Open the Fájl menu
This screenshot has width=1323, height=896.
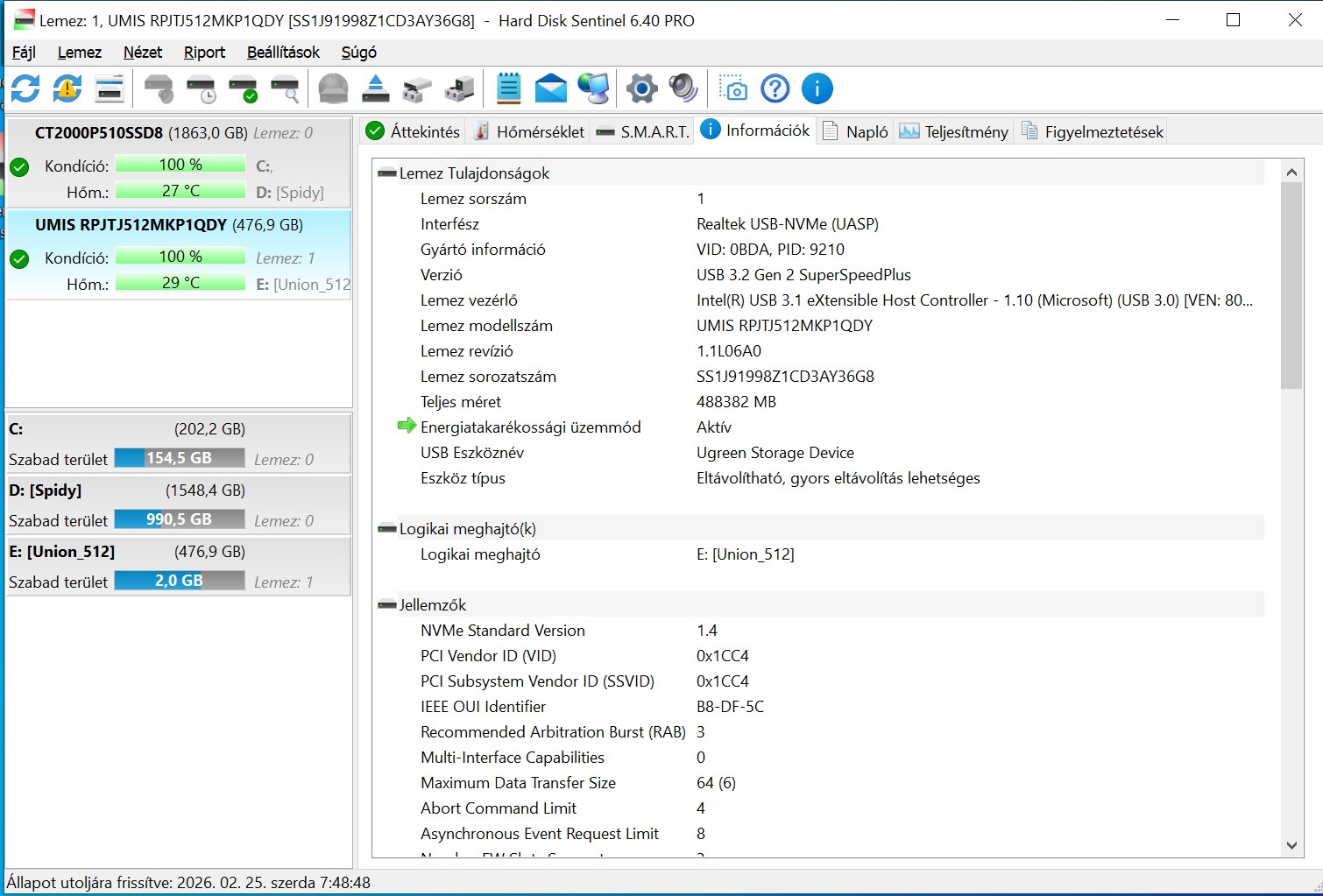24,53
